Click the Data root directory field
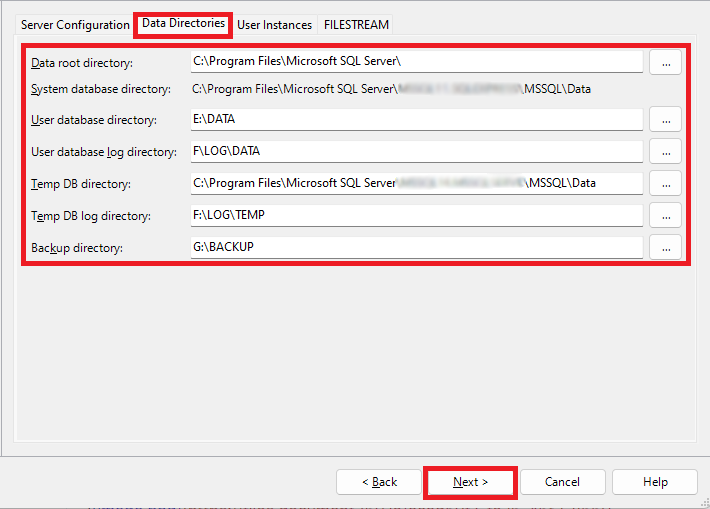The image size is (710, 509). pyautogui.click(x=416, y=62)
